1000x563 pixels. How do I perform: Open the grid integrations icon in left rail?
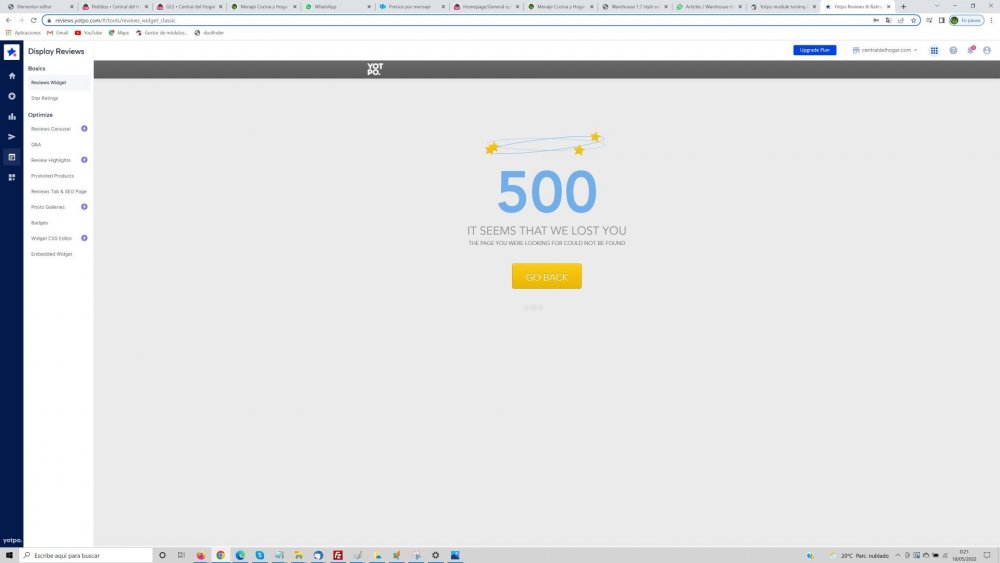coord(11,177)
